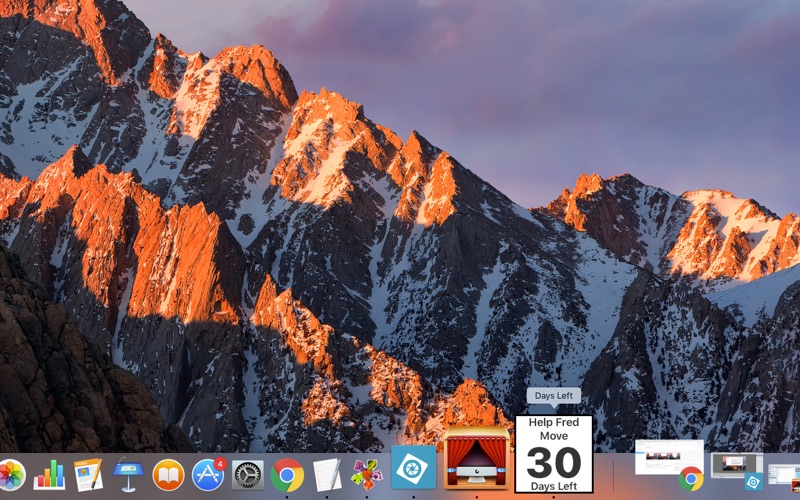Open the App Store icon
The image size is (800, 500).
point(208,475)
